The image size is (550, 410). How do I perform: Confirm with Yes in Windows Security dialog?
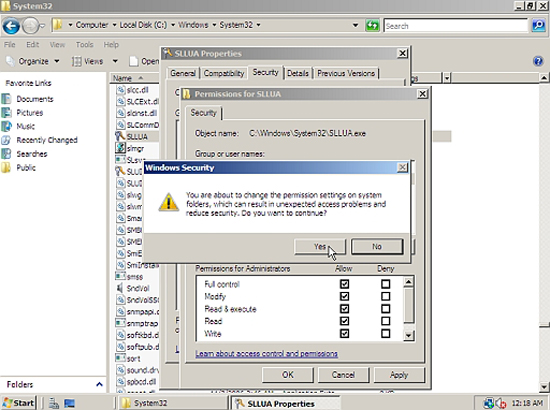320,247
